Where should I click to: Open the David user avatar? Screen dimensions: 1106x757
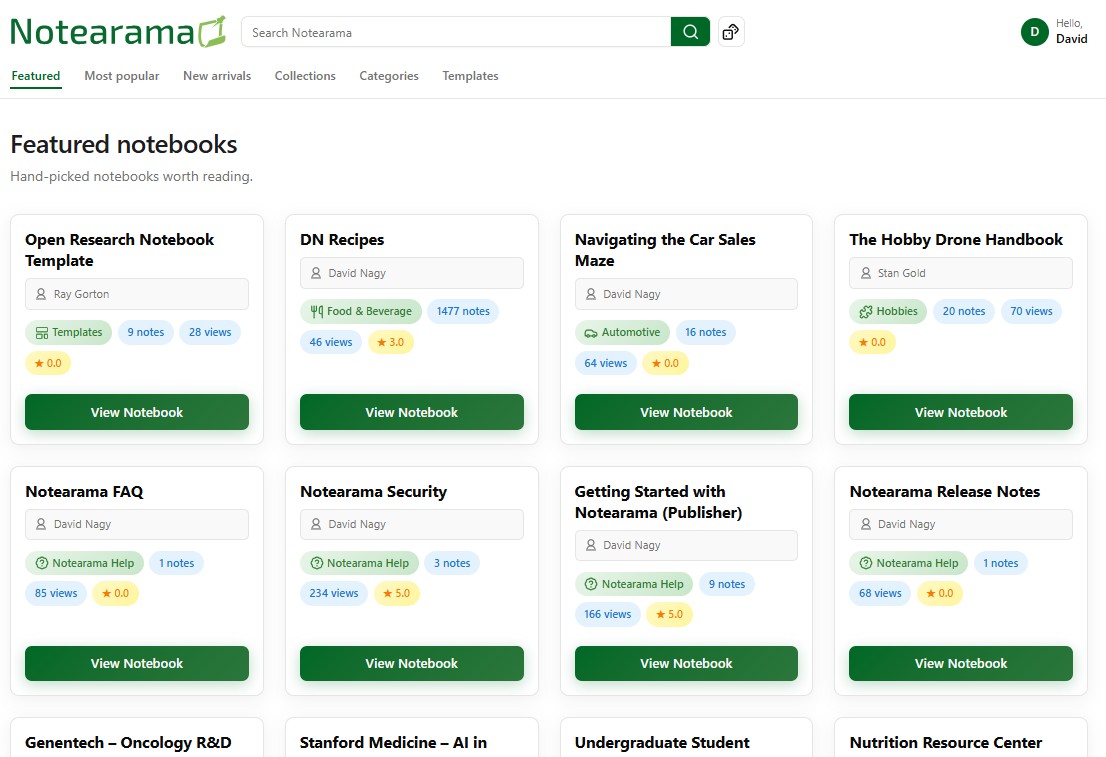tap(1034, 32)
